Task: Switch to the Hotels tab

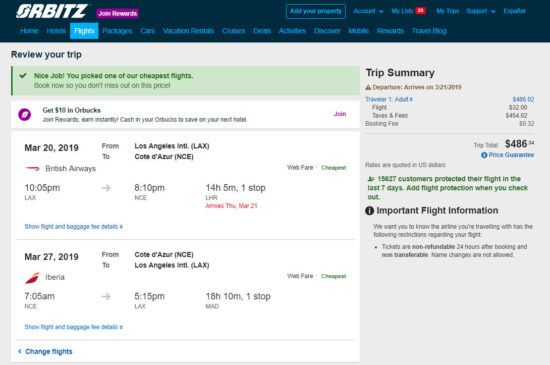Action: (56, 31)
